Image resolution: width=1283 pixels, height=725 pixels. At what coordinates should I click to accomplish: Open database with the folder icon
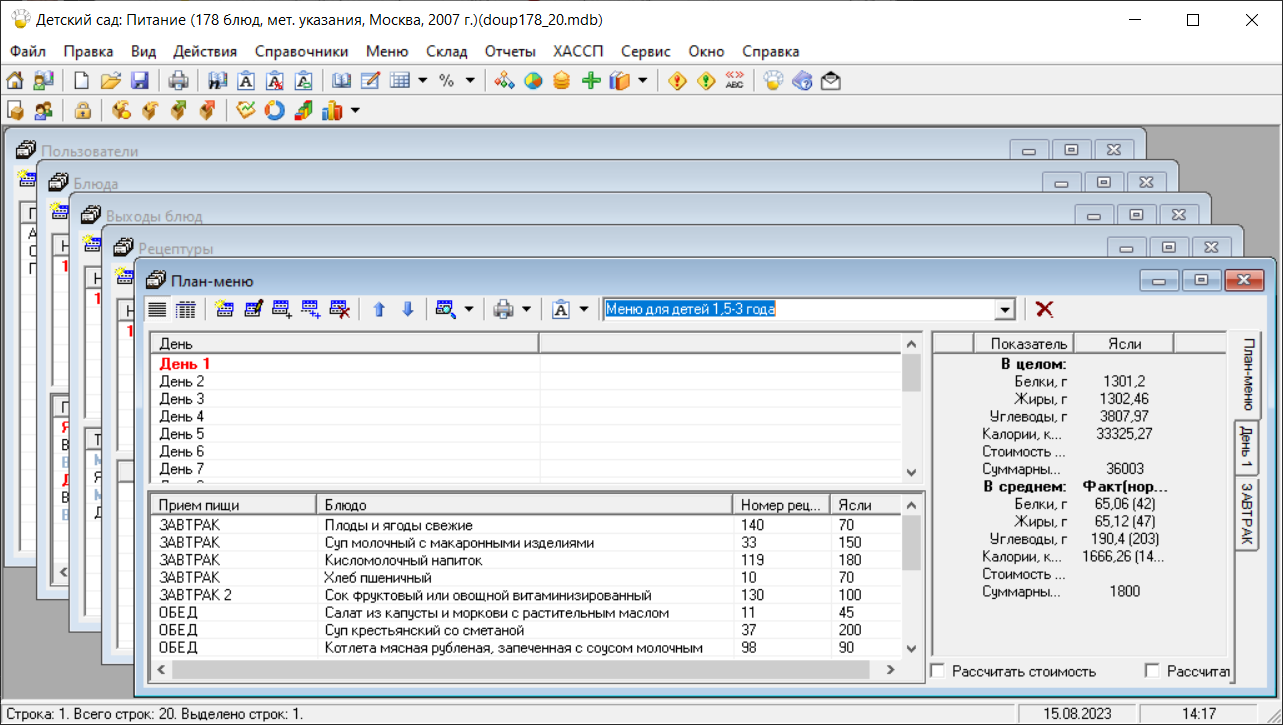[x=110, y=81]
